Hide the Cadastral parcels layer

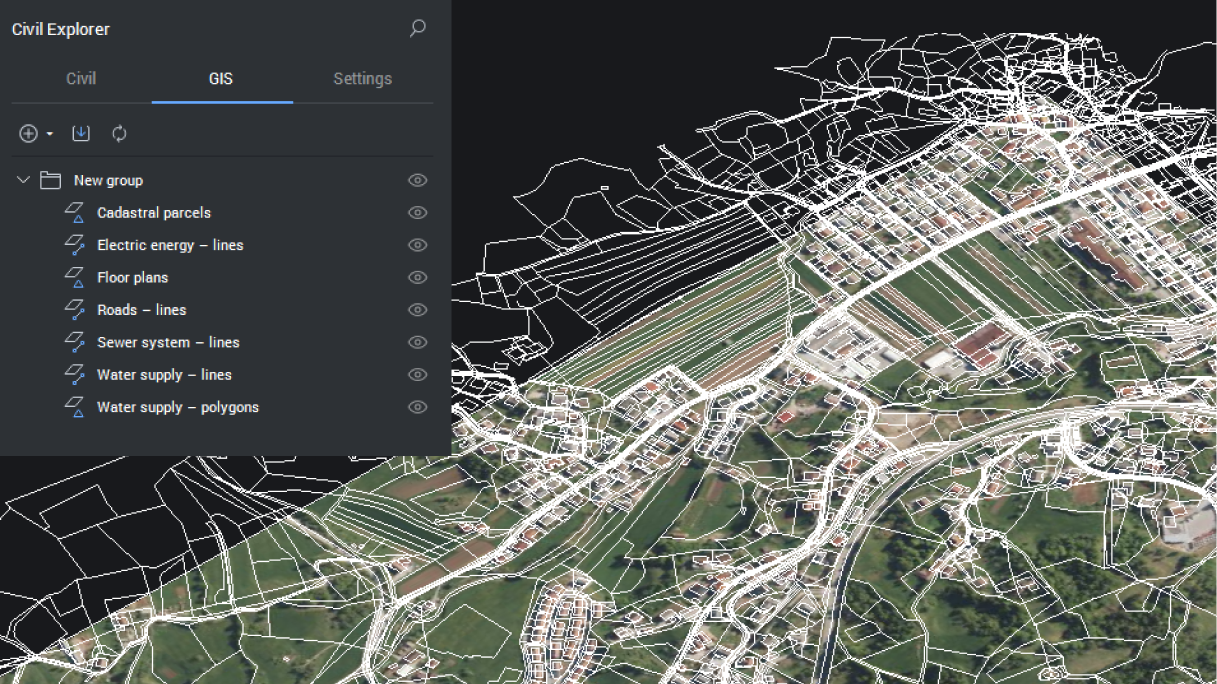pos(417,212)
